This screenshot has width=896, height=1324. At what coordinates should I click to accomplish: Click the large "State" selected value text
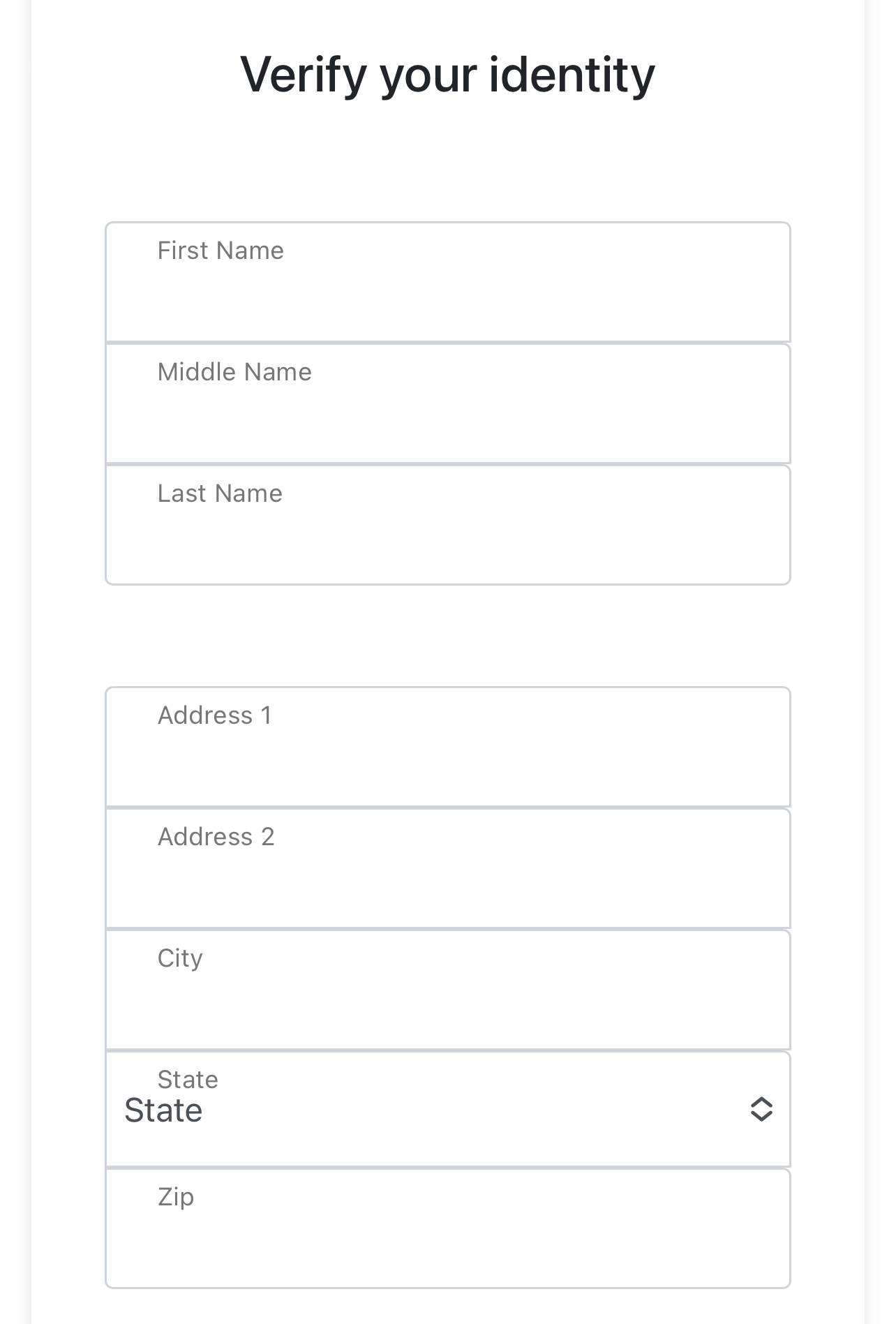[163, 1110]
